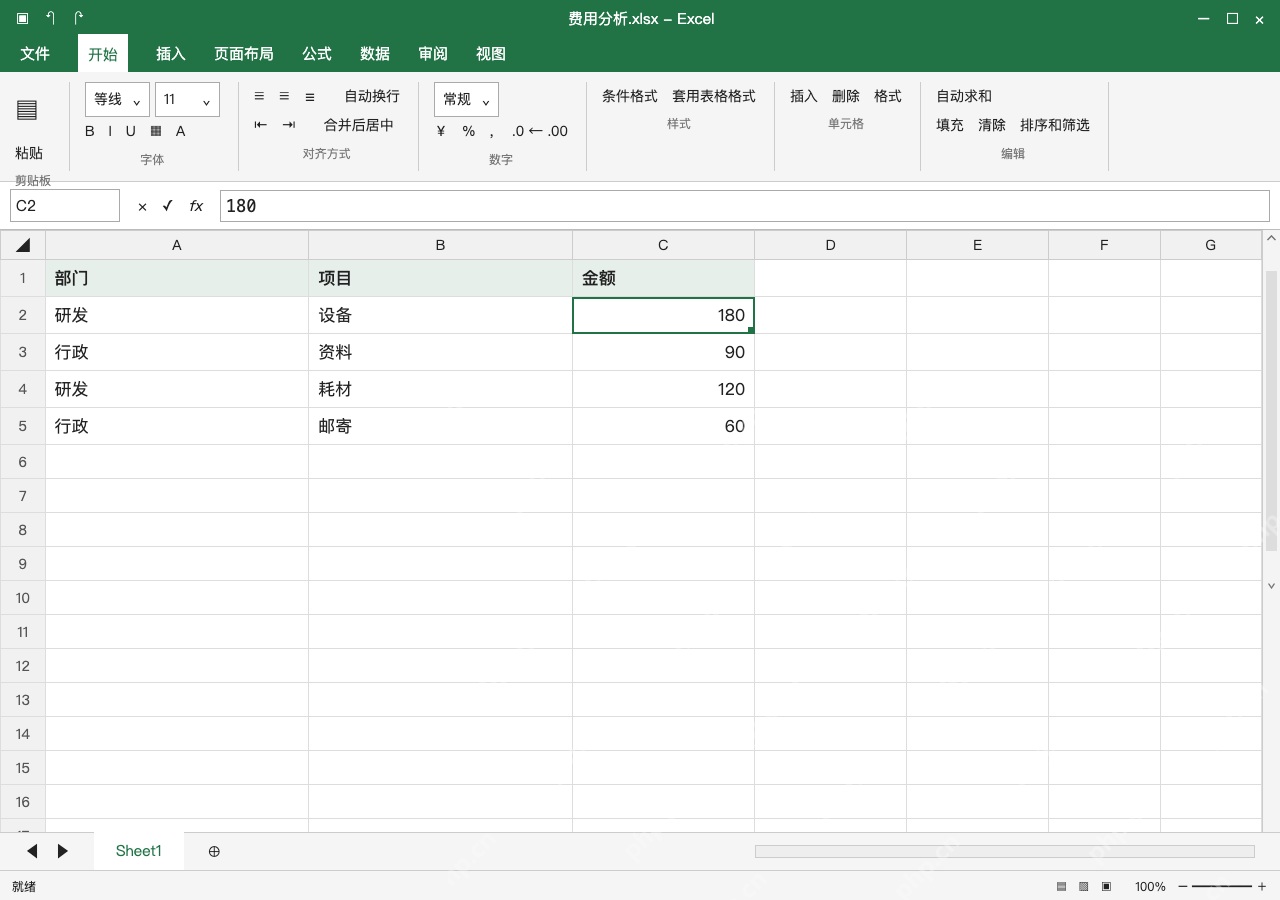Open the 文件 menu

point(35,54)
